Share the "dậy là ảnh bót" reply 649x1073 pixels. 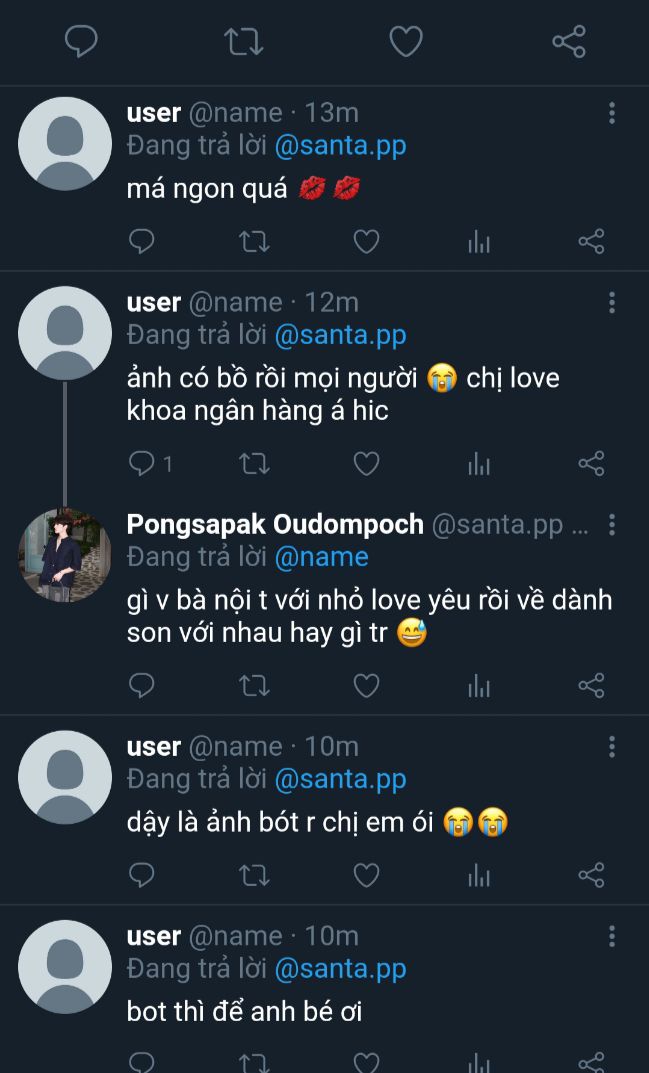tap(591, 875)
